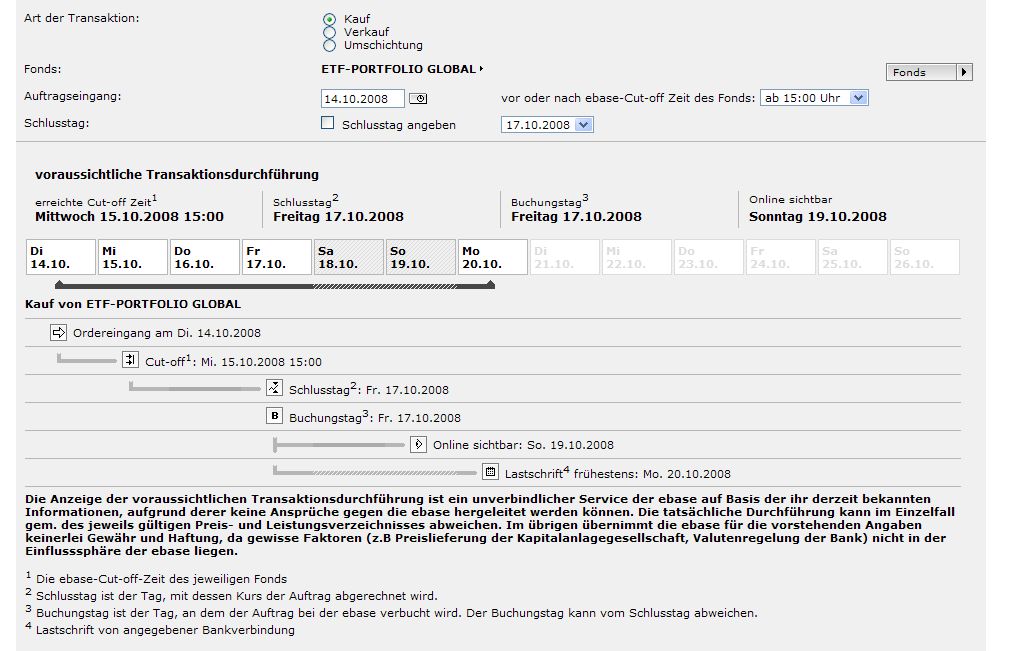Click the Fonds button
This screenshot has height=651, width=1024.
[x=929, y=72]
